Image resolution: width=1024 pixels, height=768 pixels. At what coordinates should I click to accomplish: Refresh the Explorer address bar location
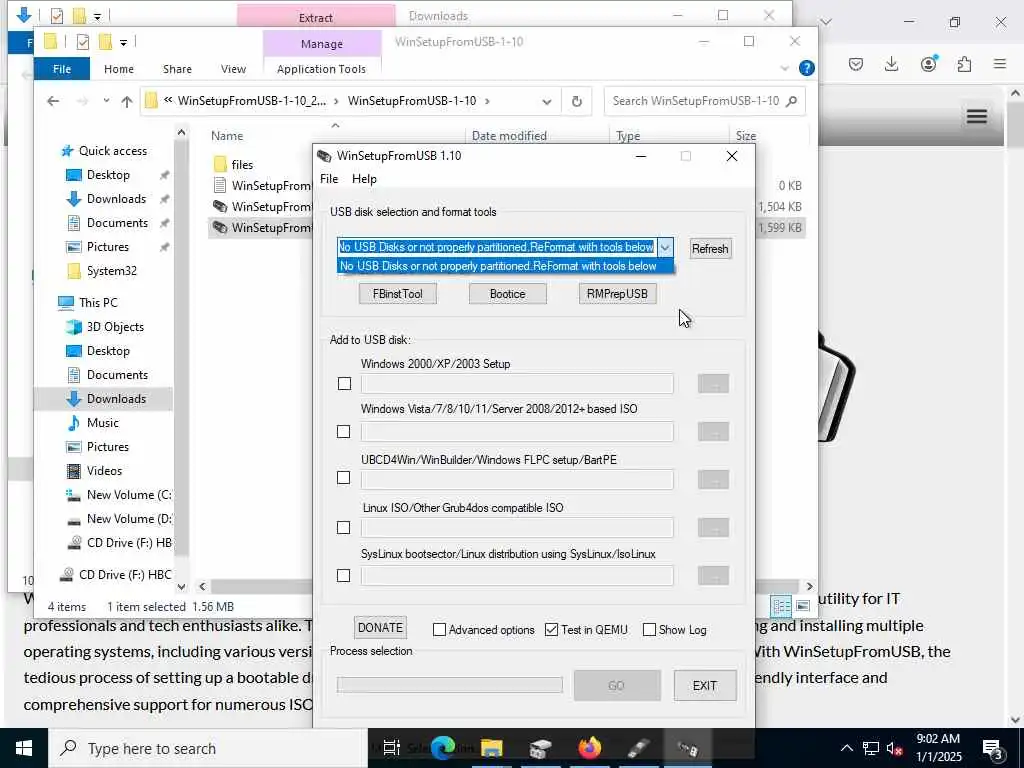tap(577, 101)
